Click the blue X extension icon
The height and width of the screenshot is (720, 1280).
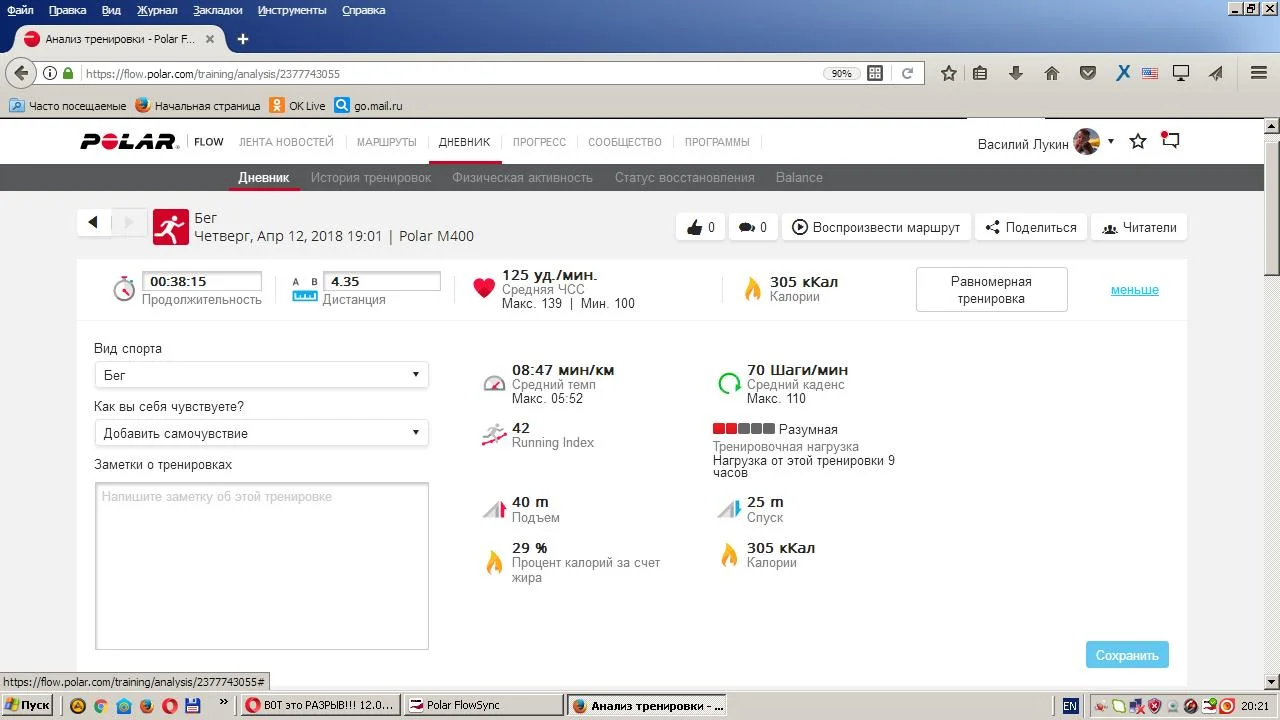1123,73
